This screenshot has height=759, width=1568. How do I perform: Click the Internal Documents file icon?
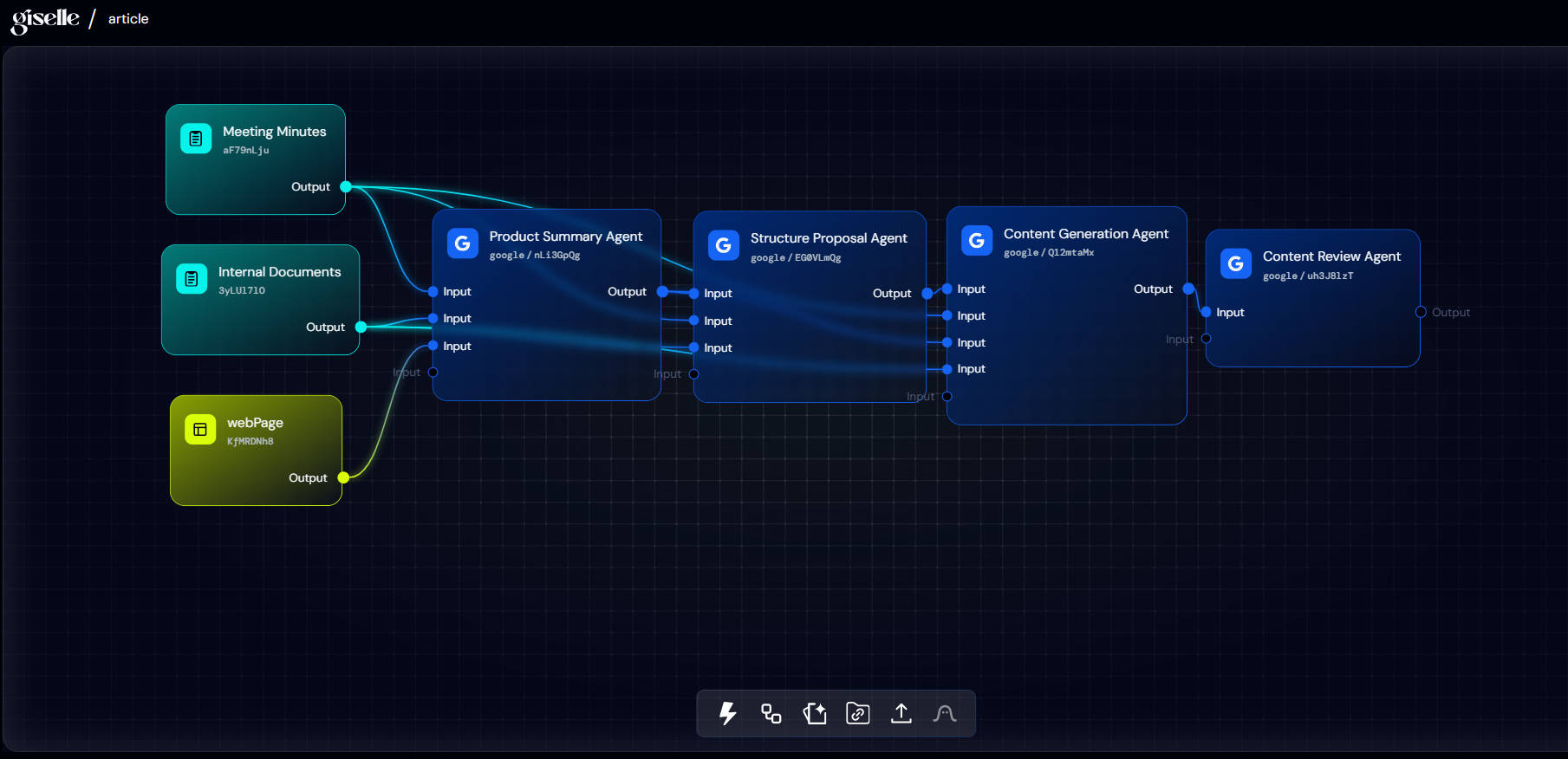192,278
